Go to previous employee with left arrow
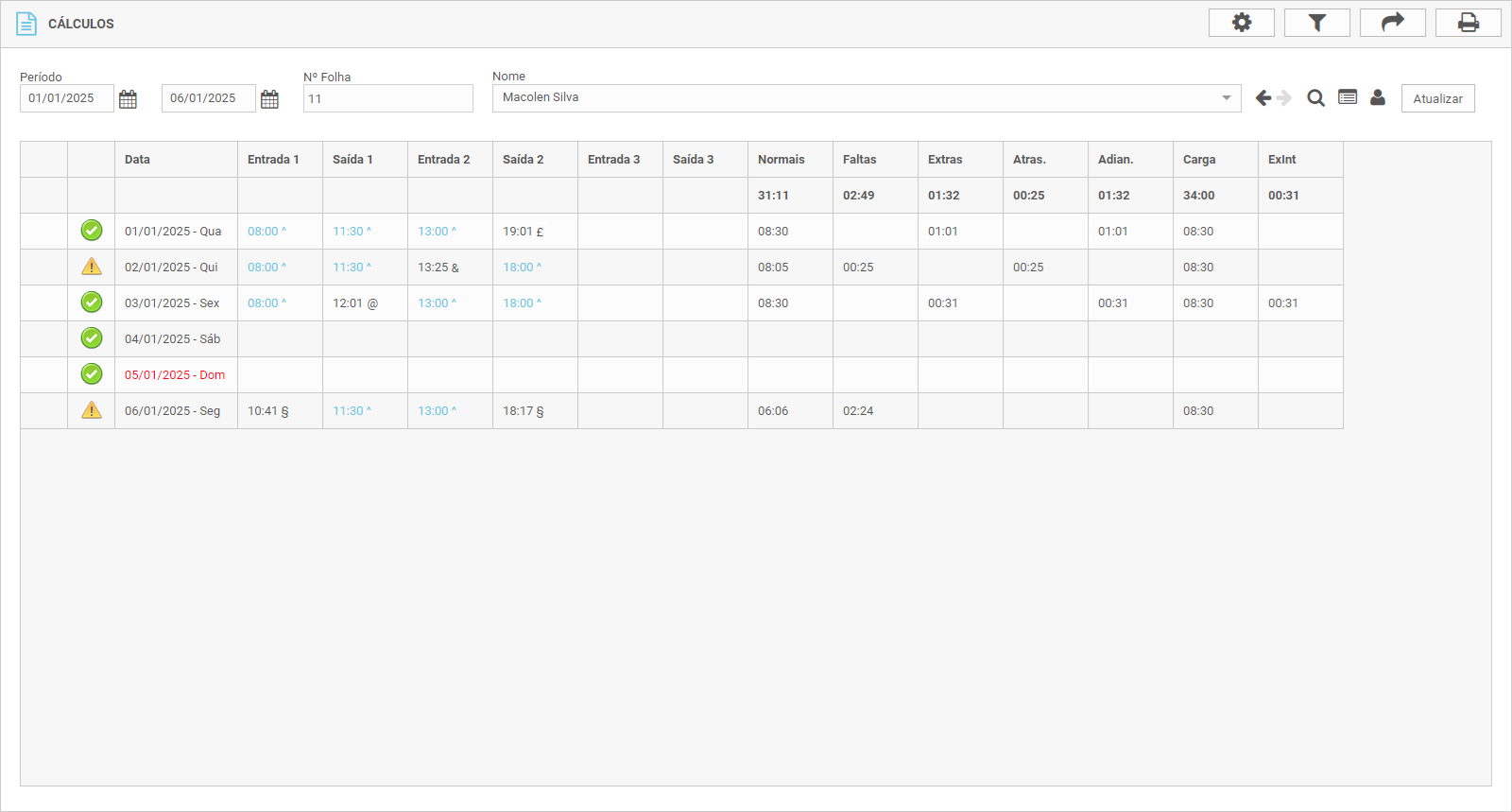 tap(1263, 98)
